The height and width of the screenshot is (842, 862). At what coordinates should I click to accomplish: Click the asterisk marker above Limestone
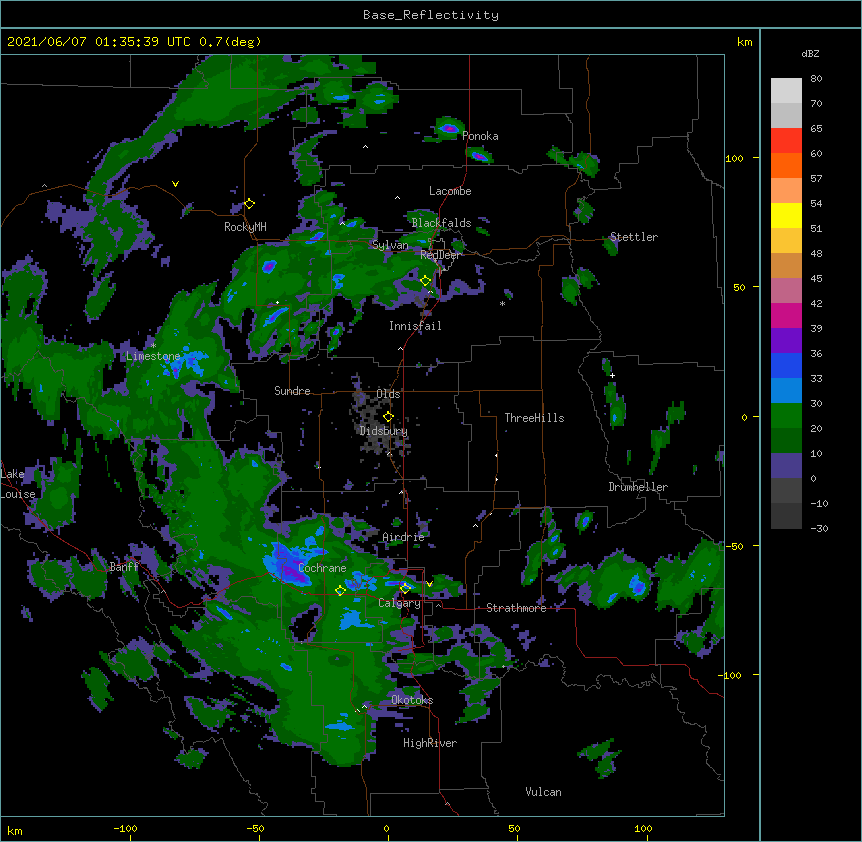click(153, 346)
